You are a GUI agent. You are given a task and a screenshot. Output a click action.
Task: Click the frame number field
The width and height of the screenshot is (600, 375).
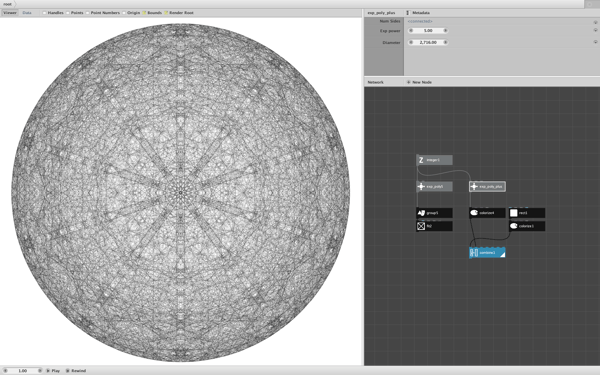[x=23, y=370]
